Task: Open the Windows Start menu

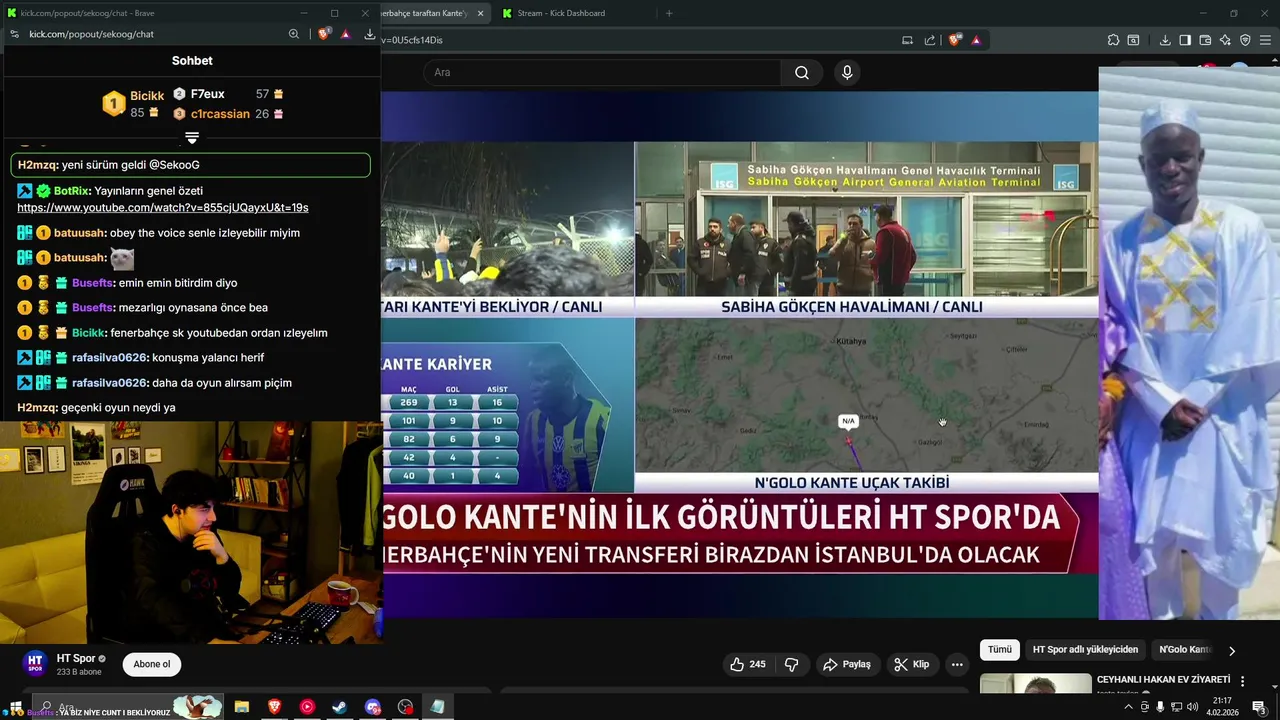Action: click(x=15, y=707)
